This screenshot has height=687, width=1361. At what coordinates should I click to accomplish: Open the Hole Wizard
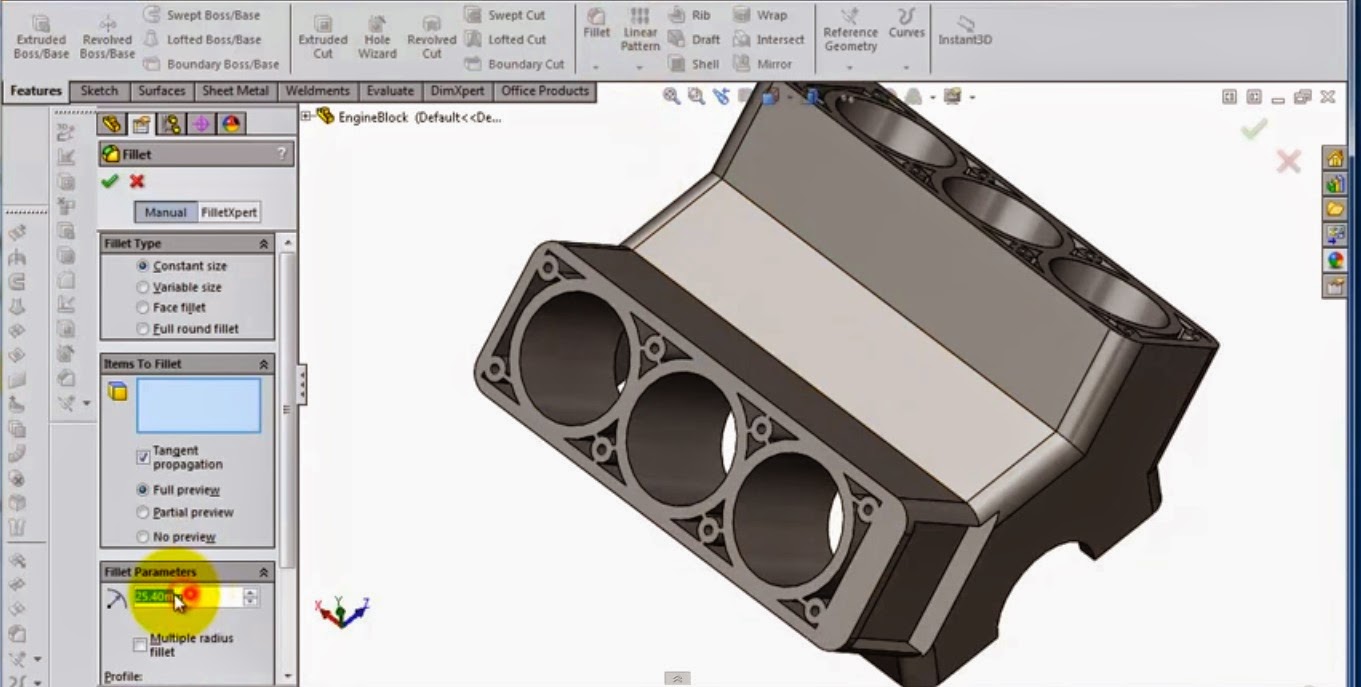376,34
